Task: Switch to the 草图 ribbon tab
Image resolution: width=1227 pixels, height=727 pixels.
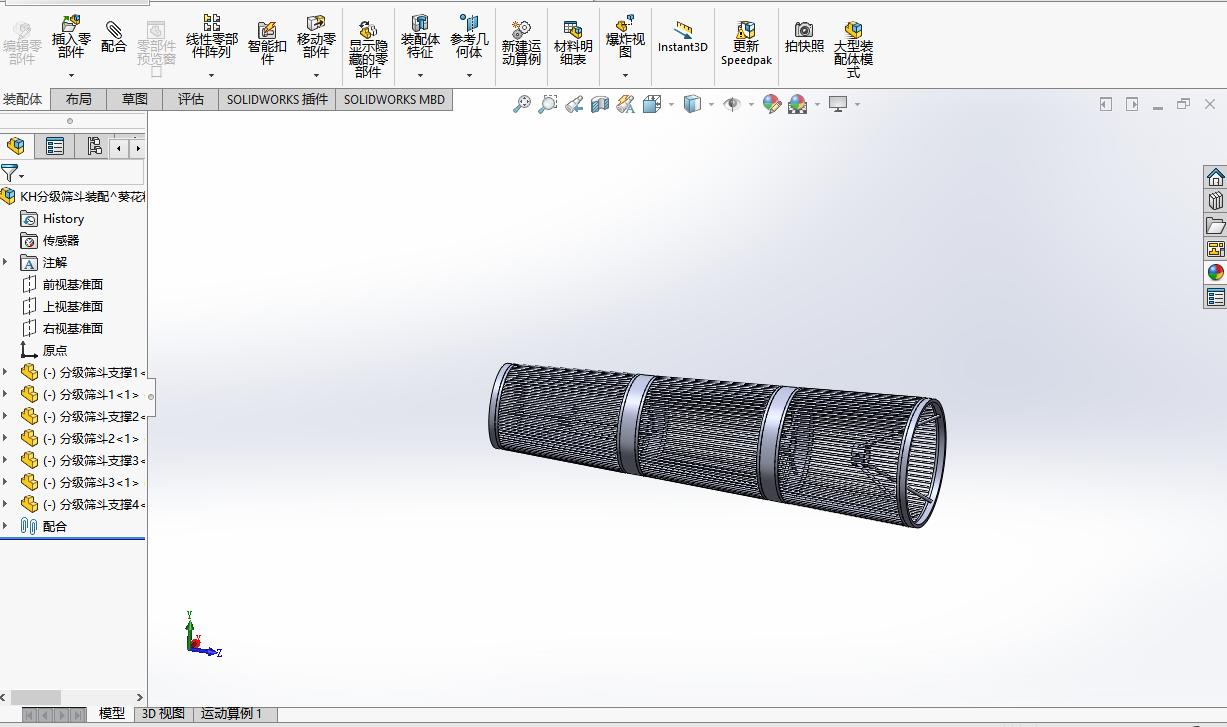Action: pos(135,99)
